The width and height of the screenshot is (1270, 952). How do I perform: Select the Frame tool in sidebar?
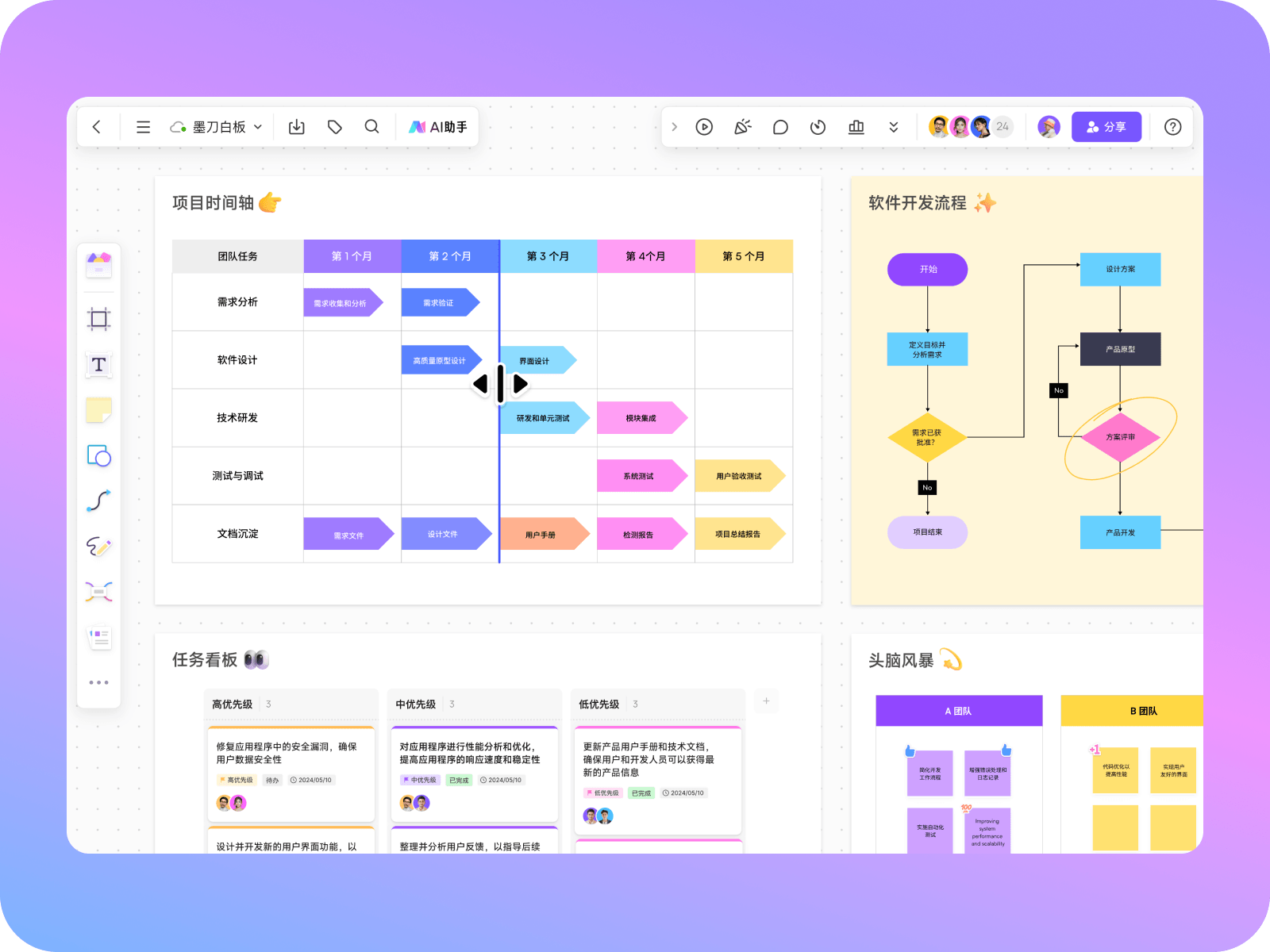(x=98, y=319)
